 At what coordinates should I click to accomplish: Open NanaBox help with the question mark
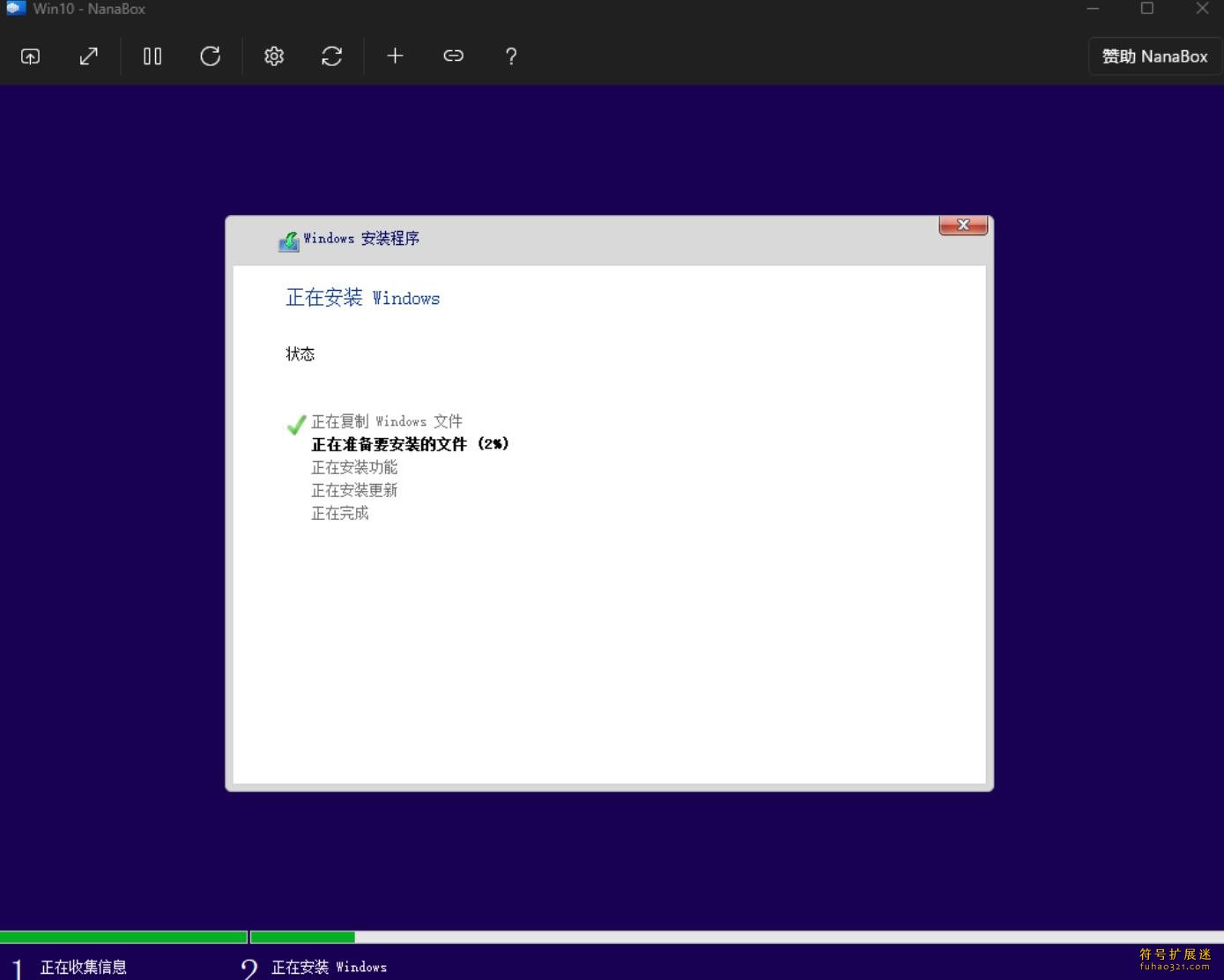[x=511, y=56]
